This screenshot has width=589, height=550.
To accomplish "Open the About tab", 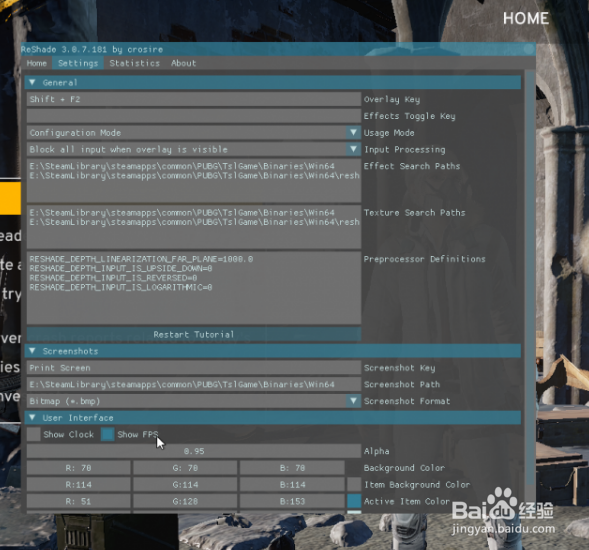I will (x=183, y=63).
